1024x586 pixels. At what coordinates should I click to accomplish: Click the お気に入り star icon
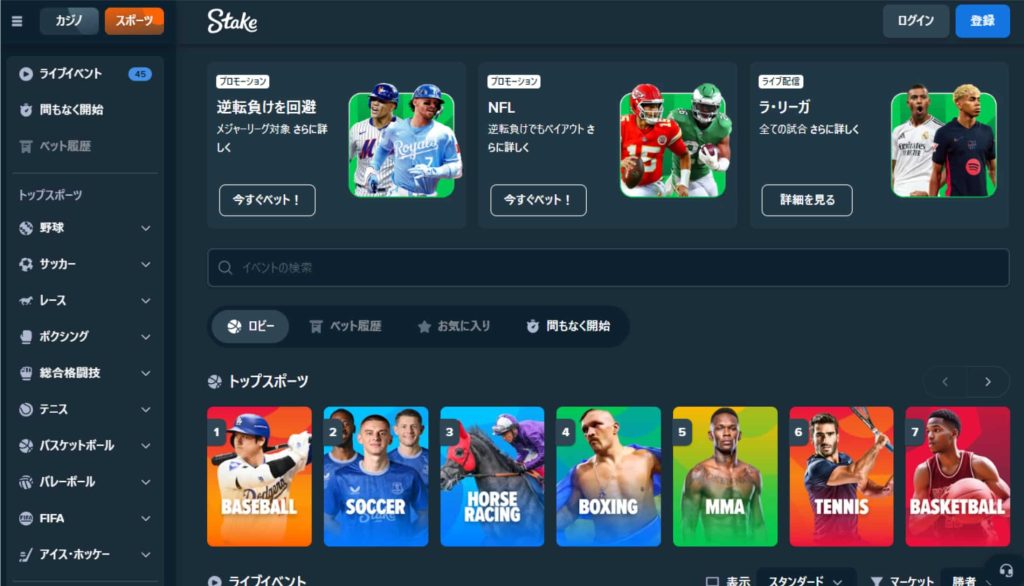[424, 327]
